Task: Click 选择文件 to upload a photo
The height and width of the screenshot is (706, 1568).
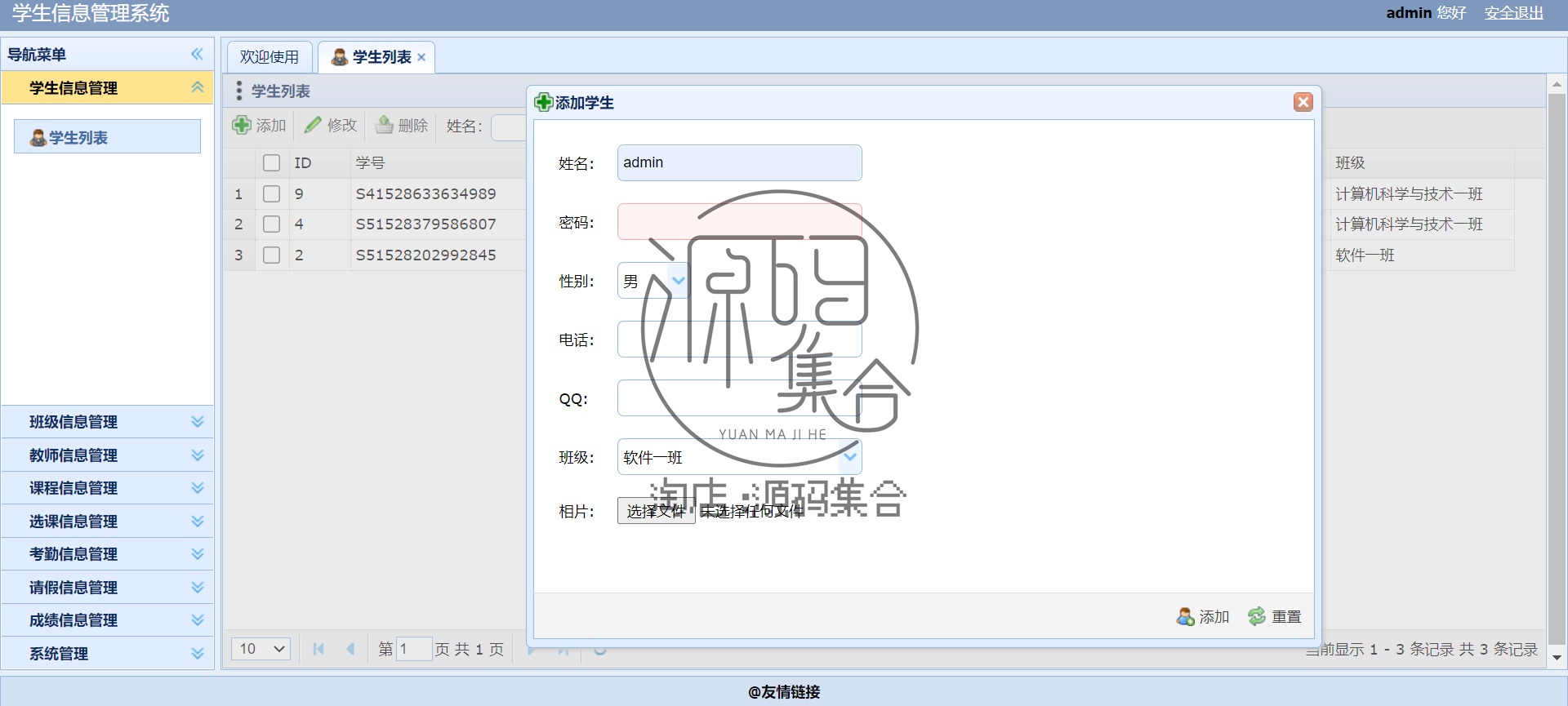Action: click(656, 511)
